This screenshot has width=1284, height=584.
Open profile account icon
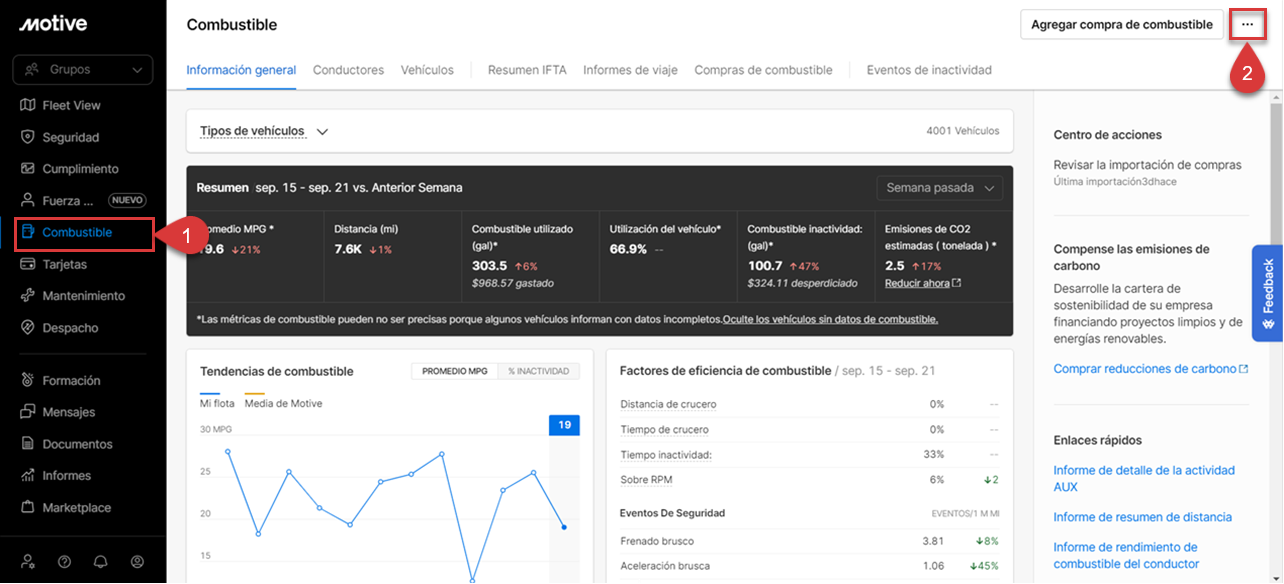(137, 562)
